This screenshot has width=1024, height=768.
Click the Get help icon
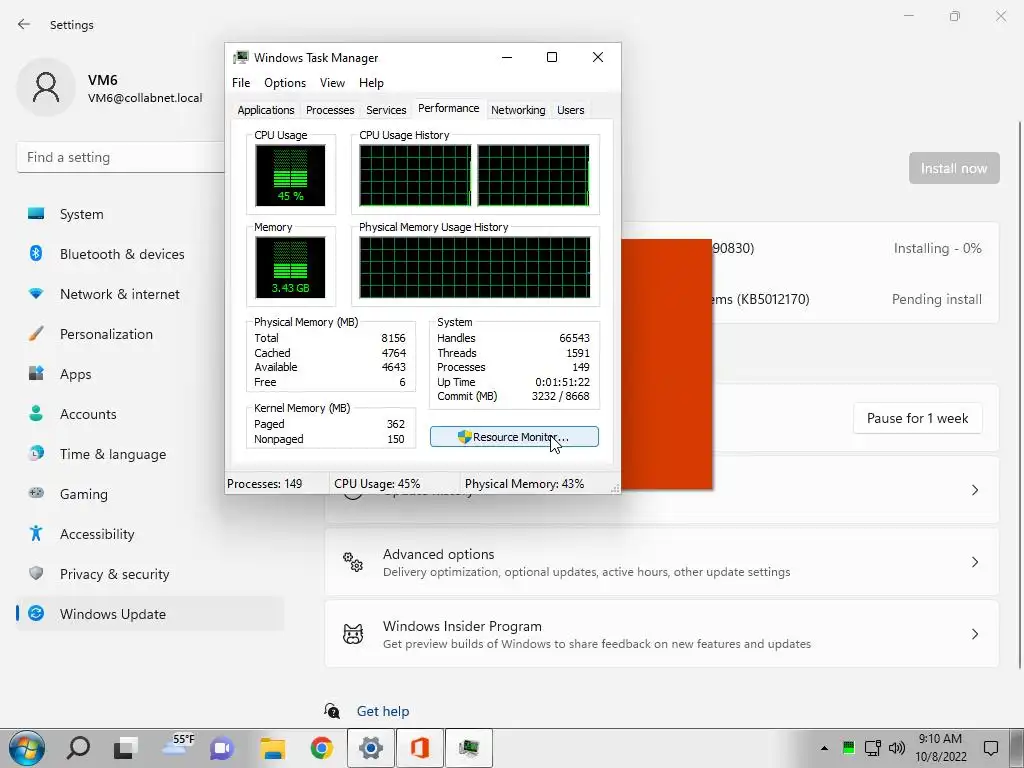tap(332, 711)
